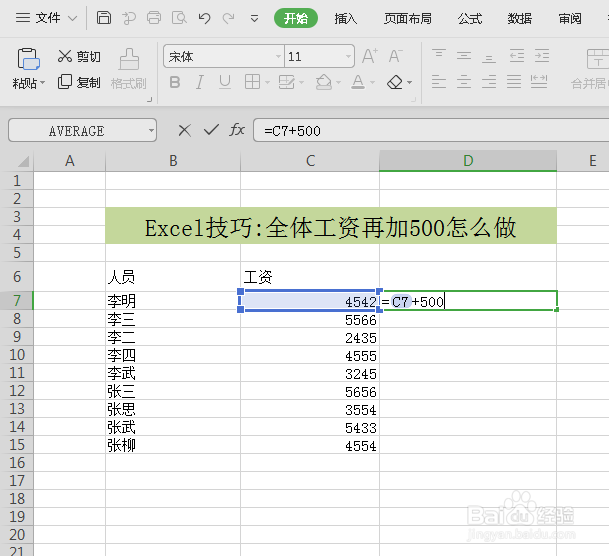This screenshot has height=556, width=609.
Task: Select column C header
Action: pyautogui.click(x=310, y=161)
